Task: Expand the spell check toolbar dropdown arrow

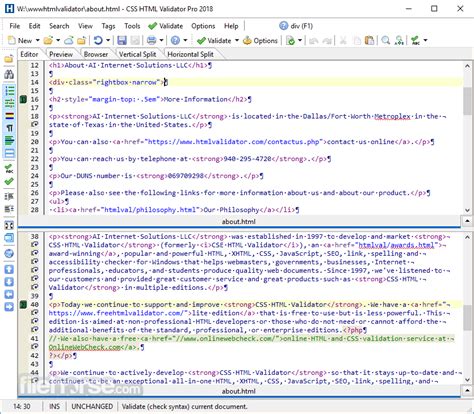Action: coord(425,41)
